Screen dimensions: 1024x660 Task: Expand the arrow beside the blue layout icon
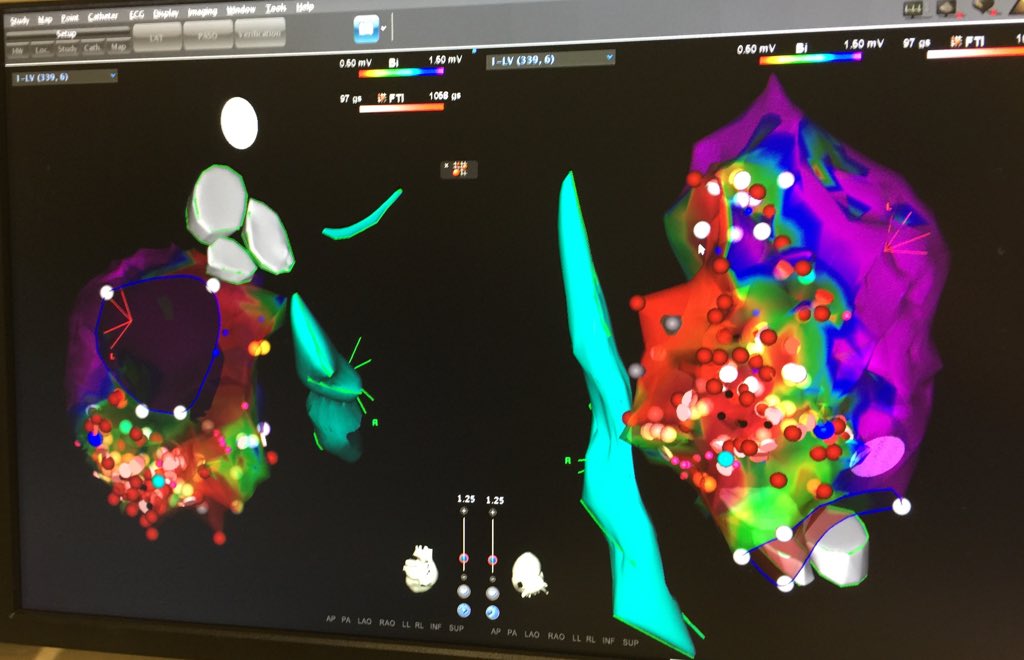coord(383,28)
